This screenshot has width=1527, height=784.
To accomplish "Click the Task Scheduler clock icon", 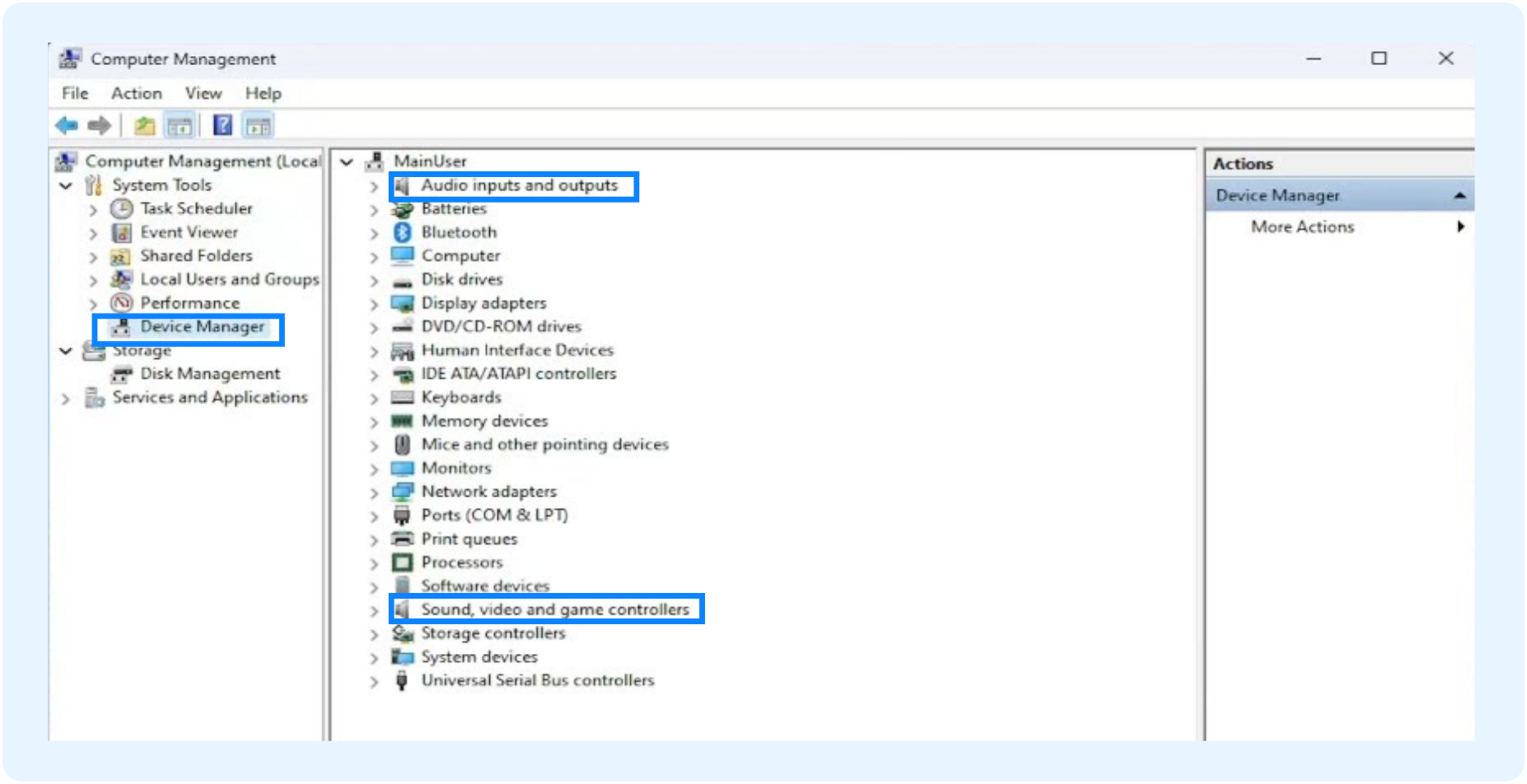I will pos(122,209).
